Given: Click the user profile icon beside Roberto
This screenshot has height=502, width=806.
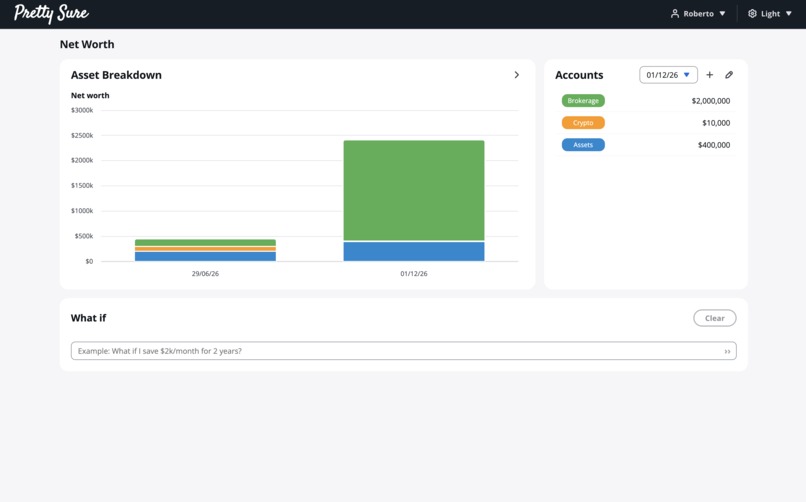Looking at the screenshot, I should [x=674, y=14].
